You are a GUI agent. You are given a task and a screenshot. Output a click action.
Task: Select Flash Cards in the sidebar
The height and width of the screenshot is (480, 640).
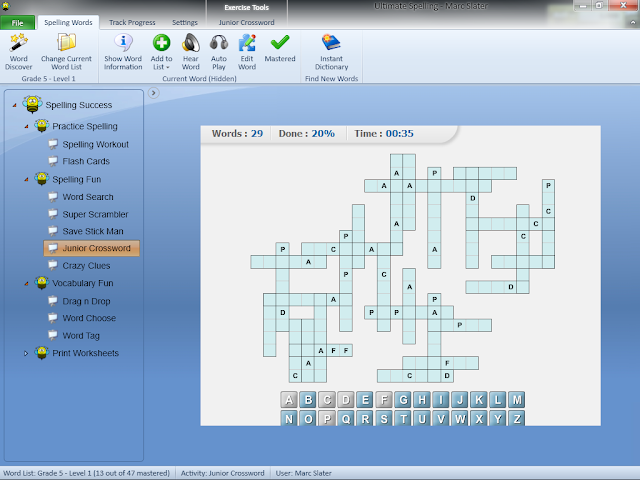pyautogui.click(x=86, y=161)
